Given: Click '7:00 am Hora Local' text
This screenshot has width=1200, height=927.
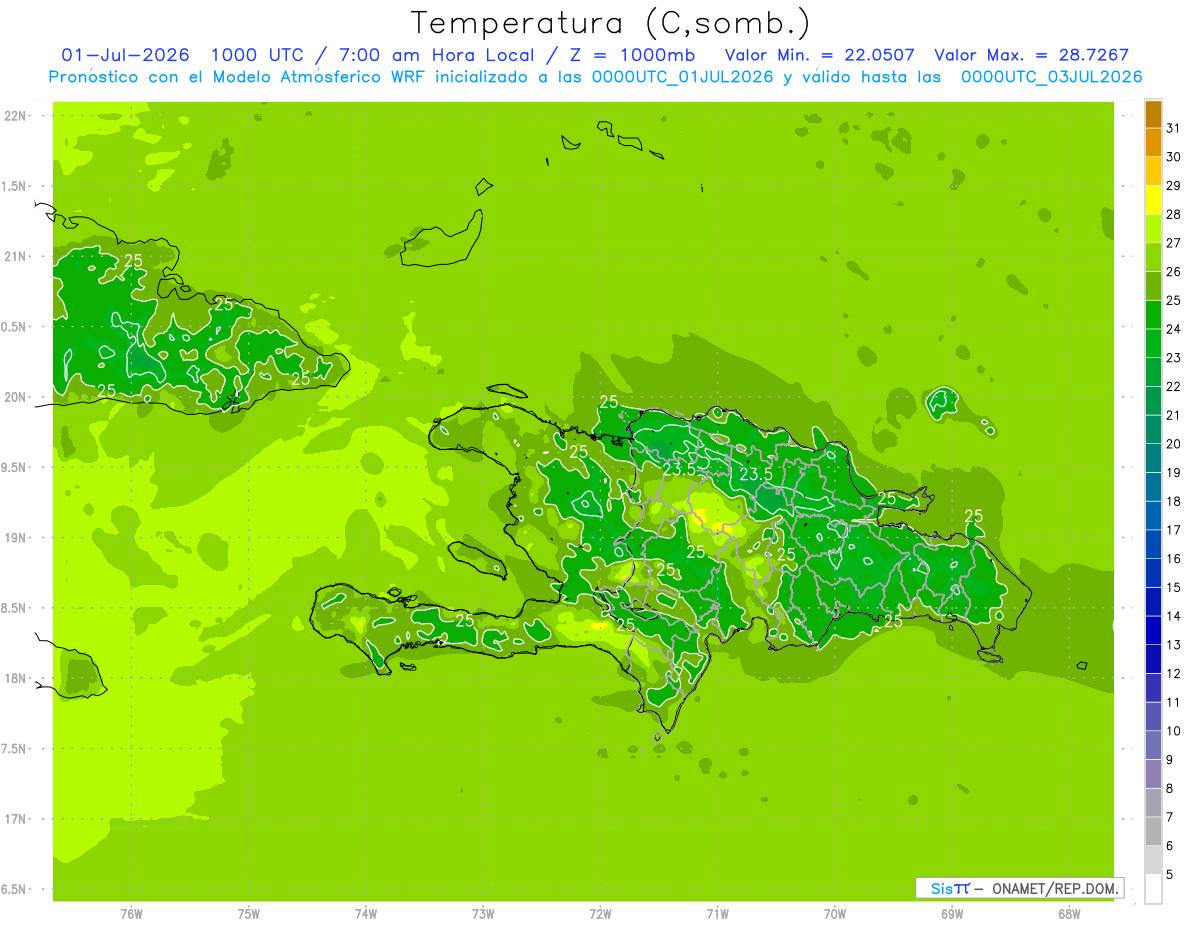Looking at the screenshot, I should click(436, 55).
